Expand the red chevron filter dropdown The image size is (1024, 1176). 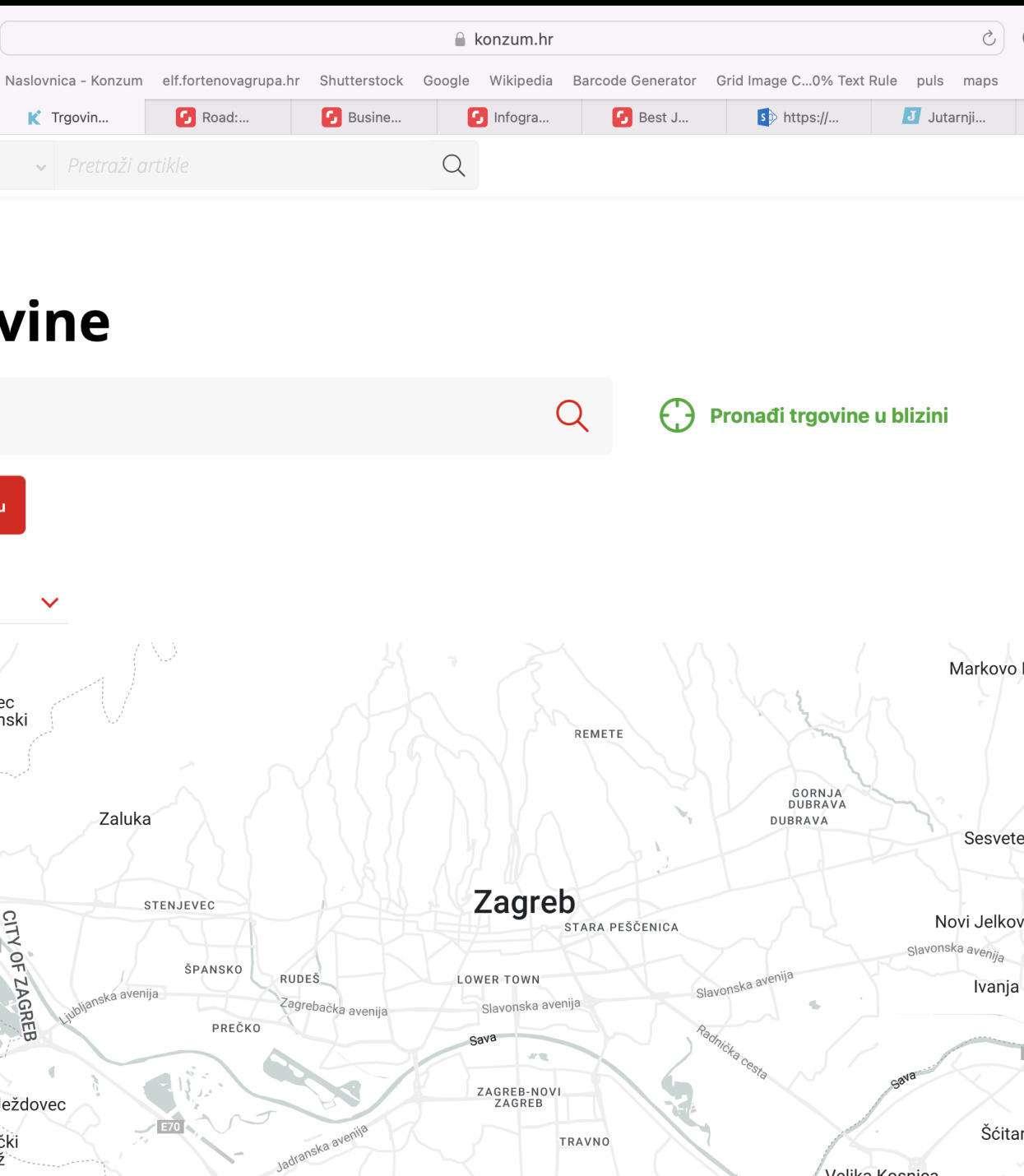coord(50,603)
